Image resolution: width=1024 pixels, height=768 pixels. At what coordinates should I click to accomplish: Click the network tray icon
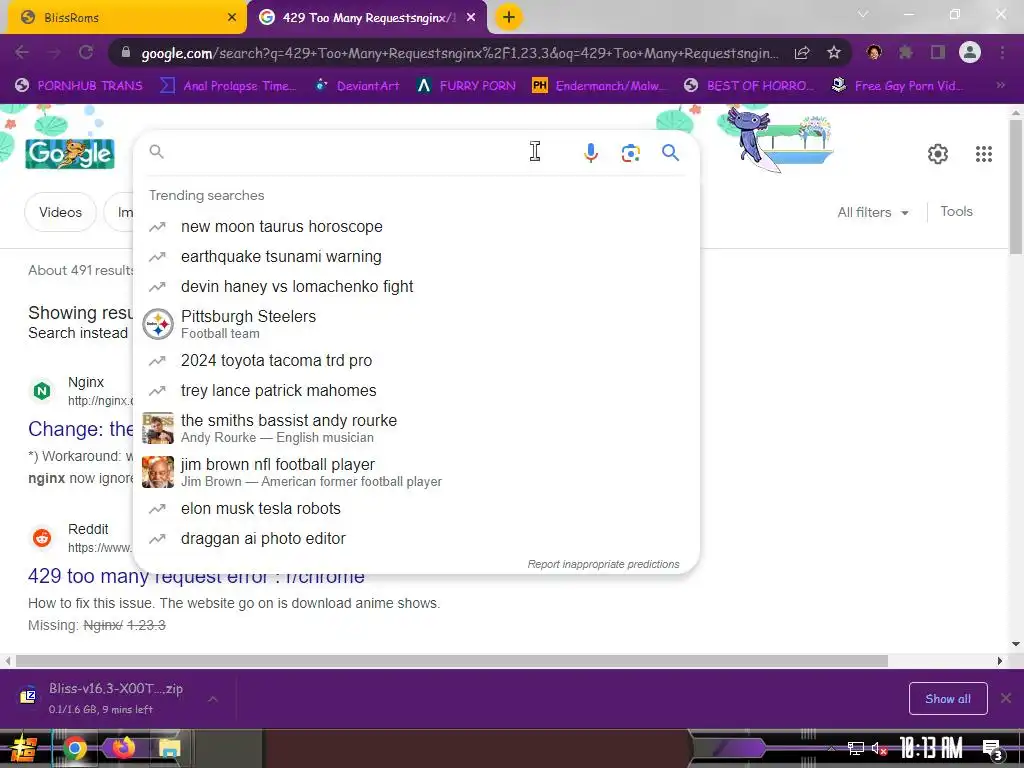855,748
